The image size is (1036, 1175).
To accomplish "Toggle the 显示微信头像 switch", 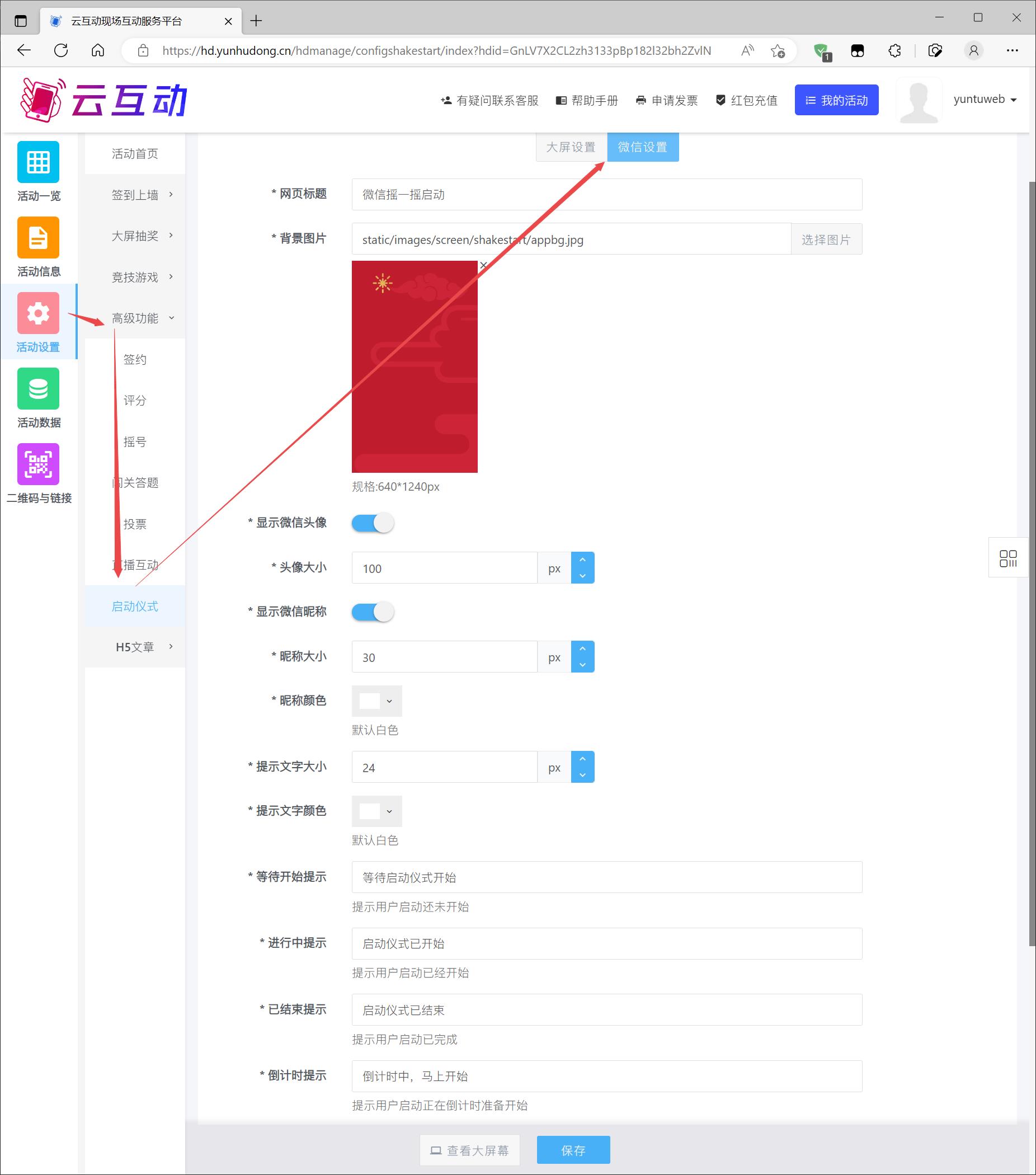I will click(373, 523).
